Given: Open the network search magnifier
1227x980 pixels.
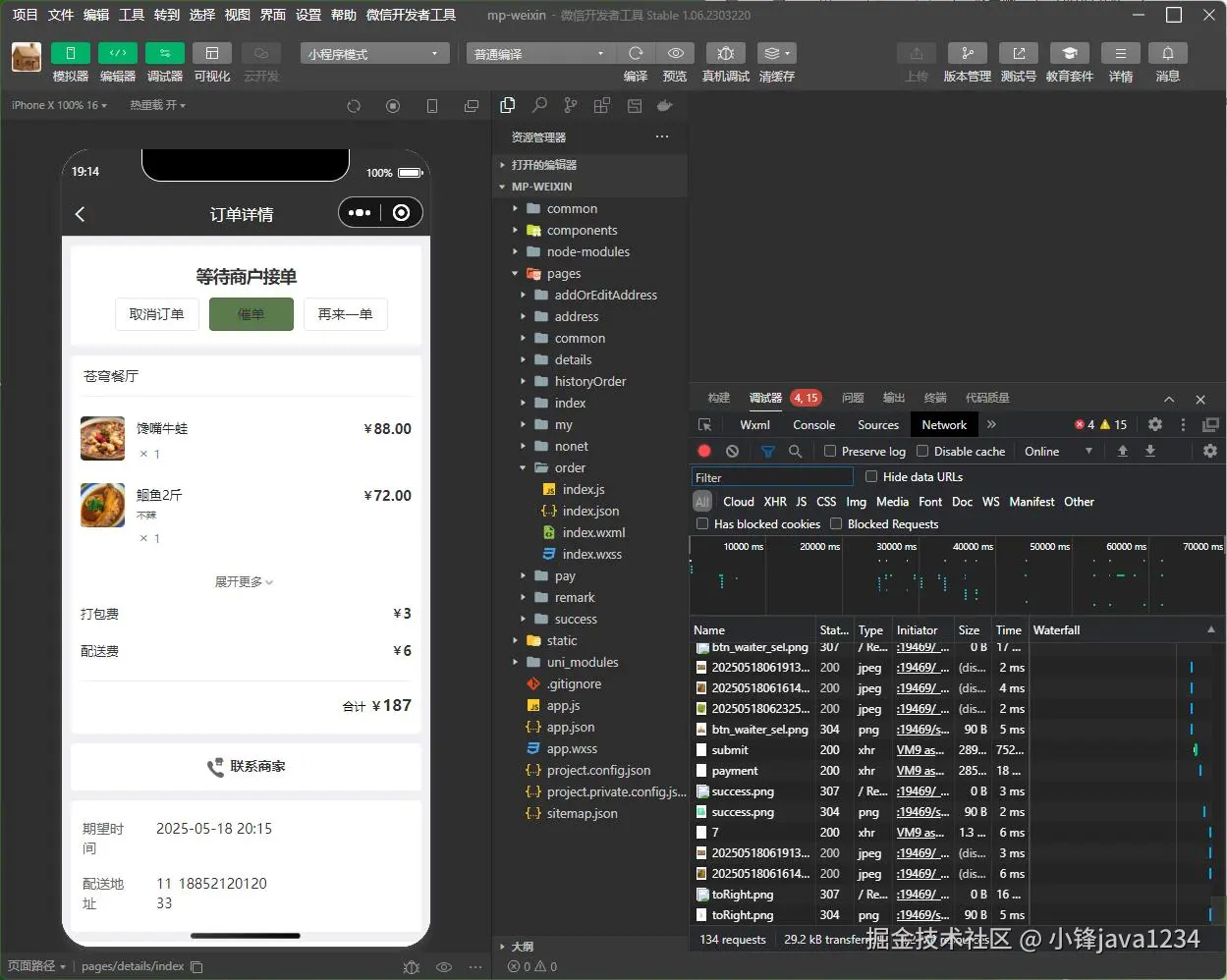Looking at the screenshot, I should click(796, 451).
